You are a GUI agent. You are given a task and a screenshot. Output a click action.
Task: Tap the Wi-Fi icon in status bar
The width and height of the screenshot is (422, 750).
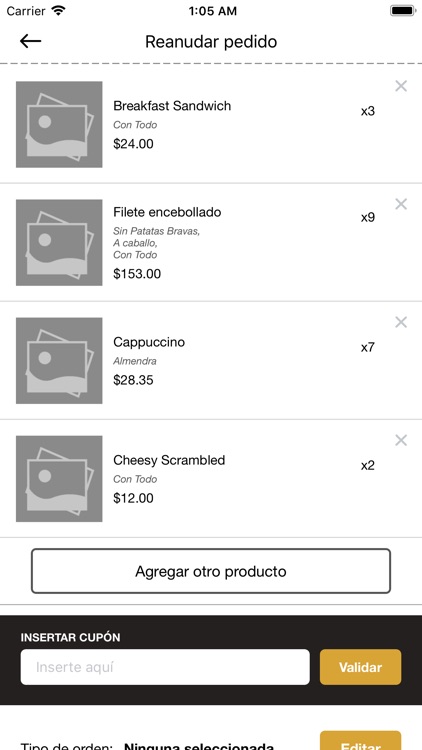[x=58, y=11]
